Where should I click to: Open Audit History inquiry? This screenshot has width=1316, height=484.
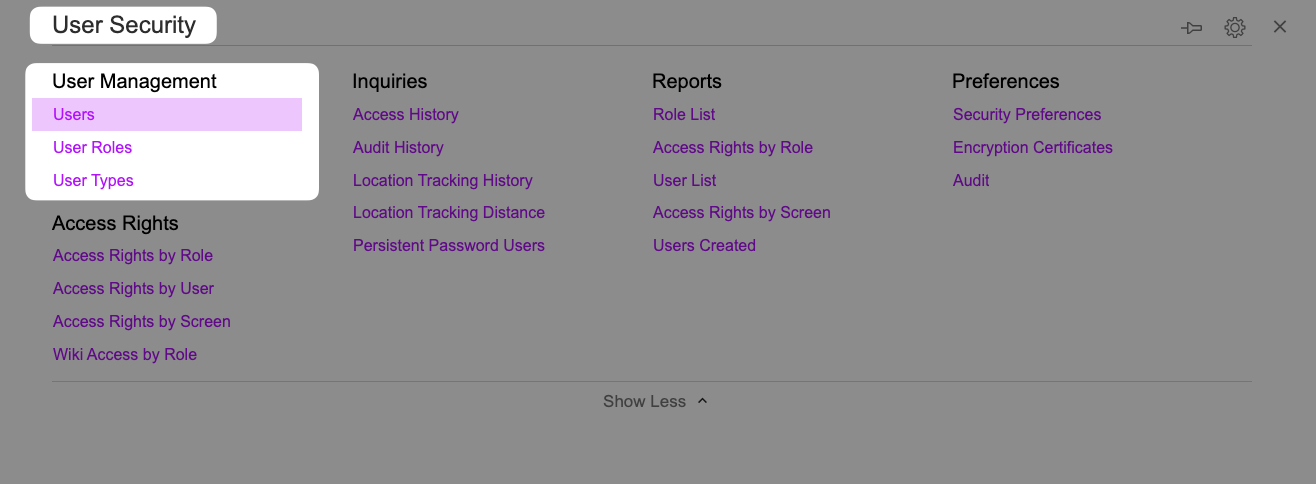click(398, 147)
